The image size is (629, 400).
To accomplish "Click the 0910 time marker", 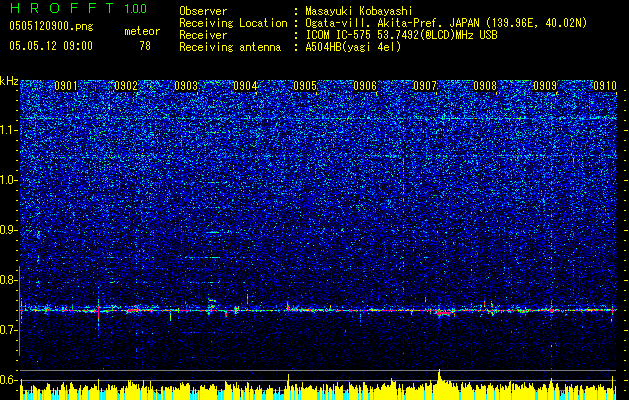I will tap(605, 86).
